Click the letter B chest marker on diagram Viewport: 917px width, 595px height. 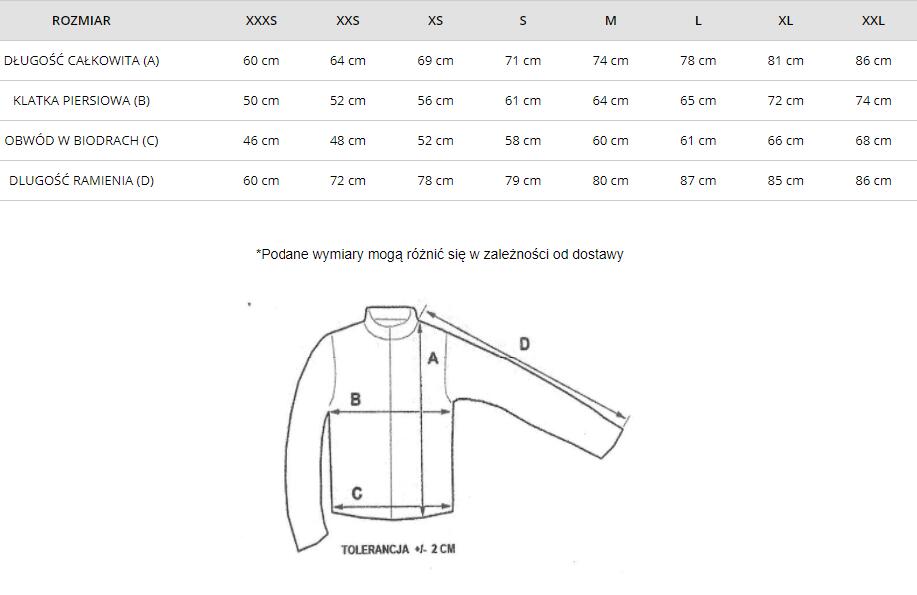[x=355, y=400]
